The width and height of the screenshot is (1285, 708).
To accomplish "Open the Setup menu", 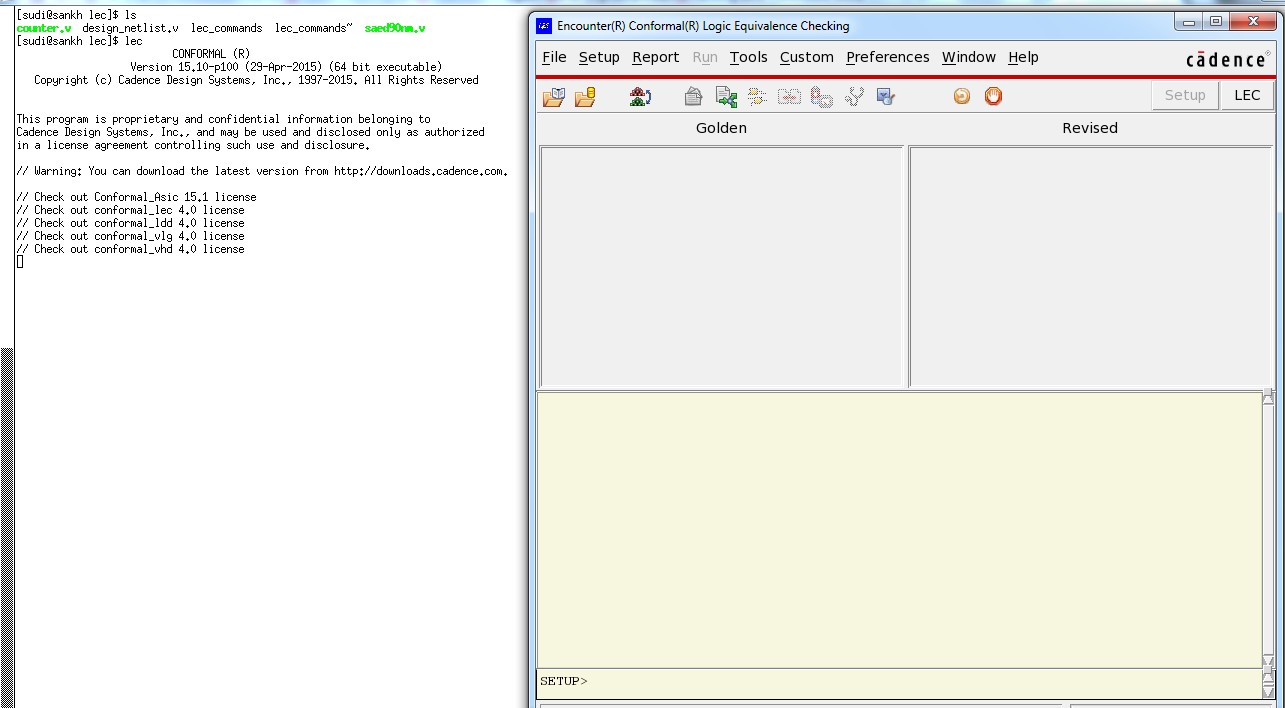I will coord(599,57).
